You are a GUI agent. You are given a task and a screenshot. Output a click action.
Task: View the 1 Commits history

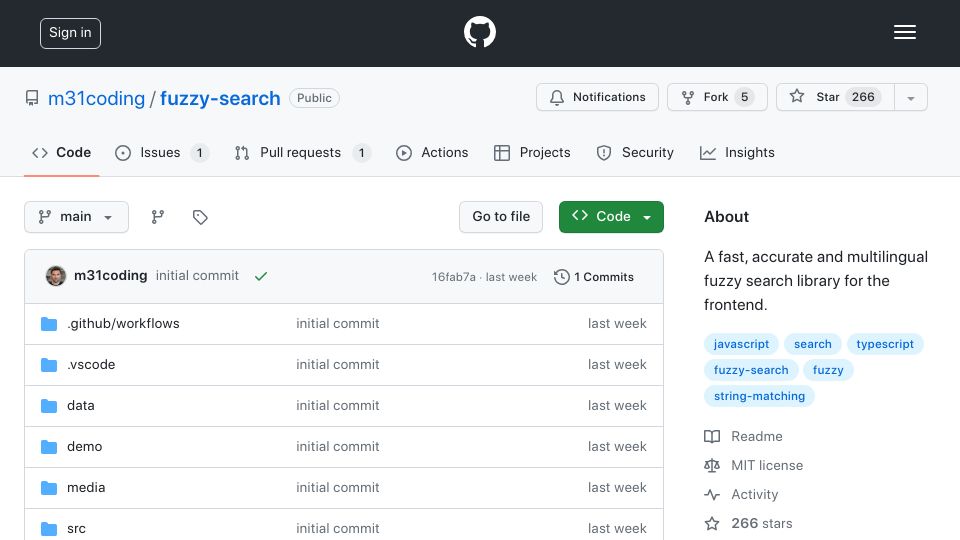[594, 277]
